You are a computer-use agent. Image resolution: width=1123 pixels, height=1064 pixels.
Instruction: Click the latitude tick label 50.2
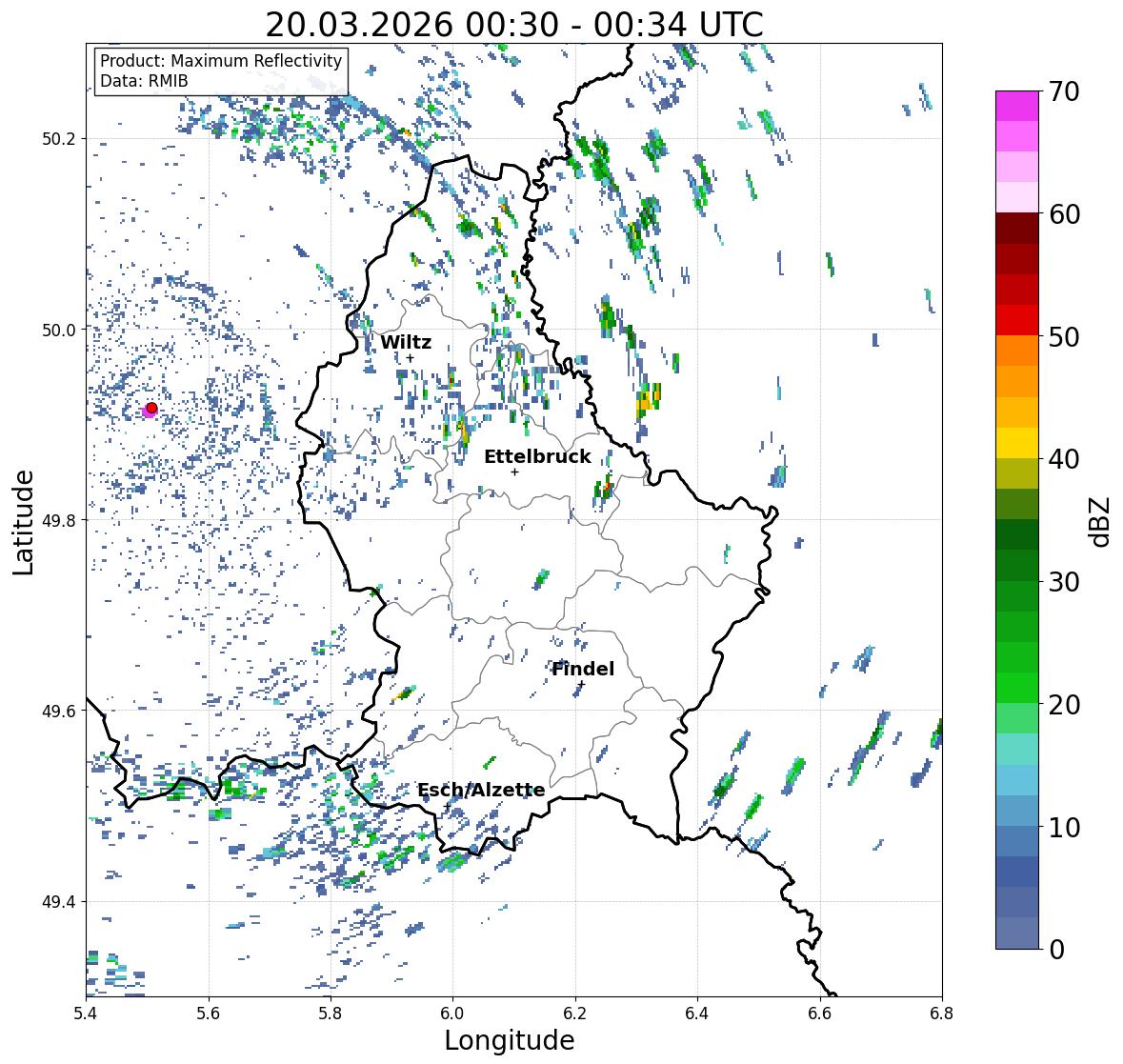pyautogui.click(x=59, y=139)
